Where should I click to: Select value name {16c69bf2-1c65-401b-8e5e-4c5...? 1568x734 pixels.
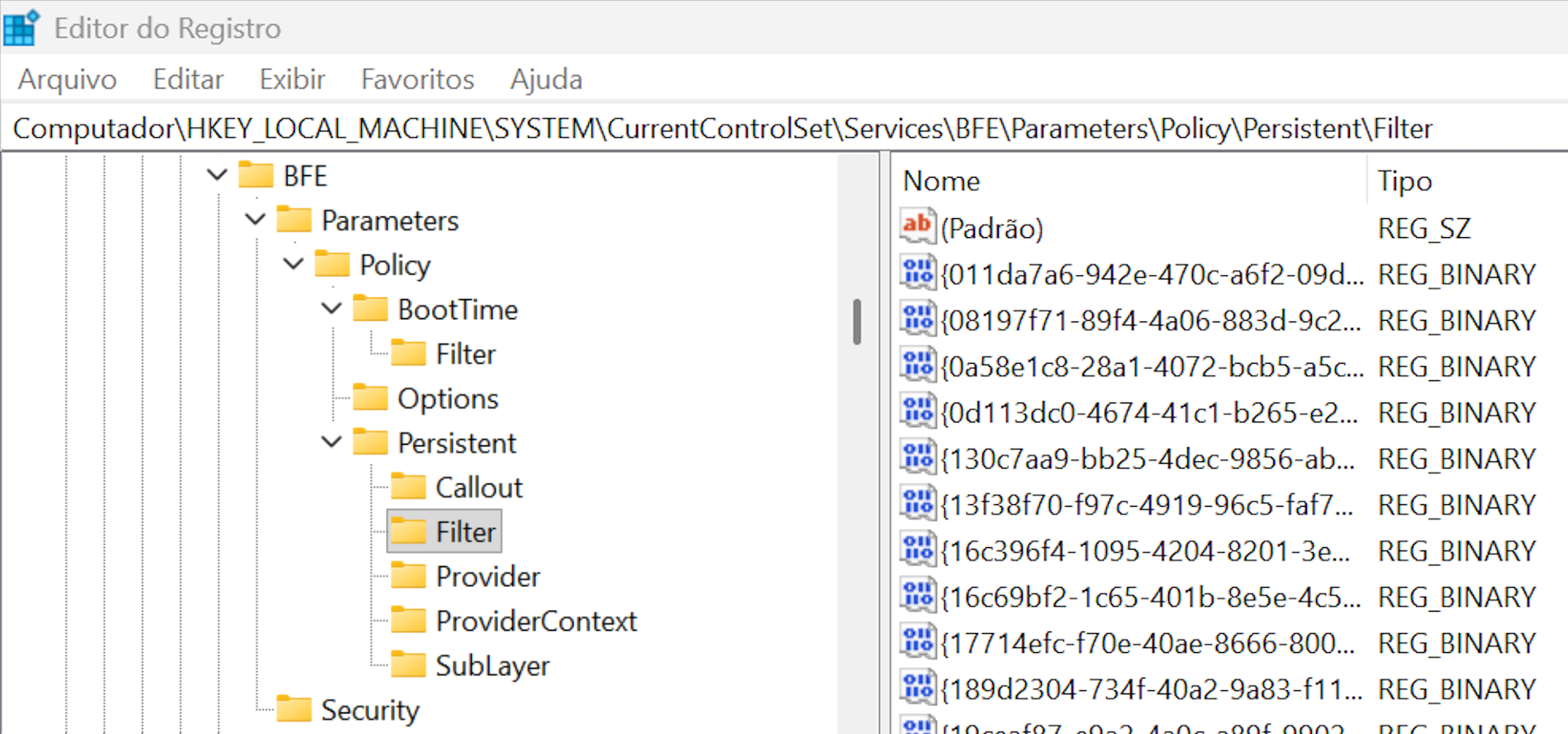pyautogui.click(x=1151, y=598)
